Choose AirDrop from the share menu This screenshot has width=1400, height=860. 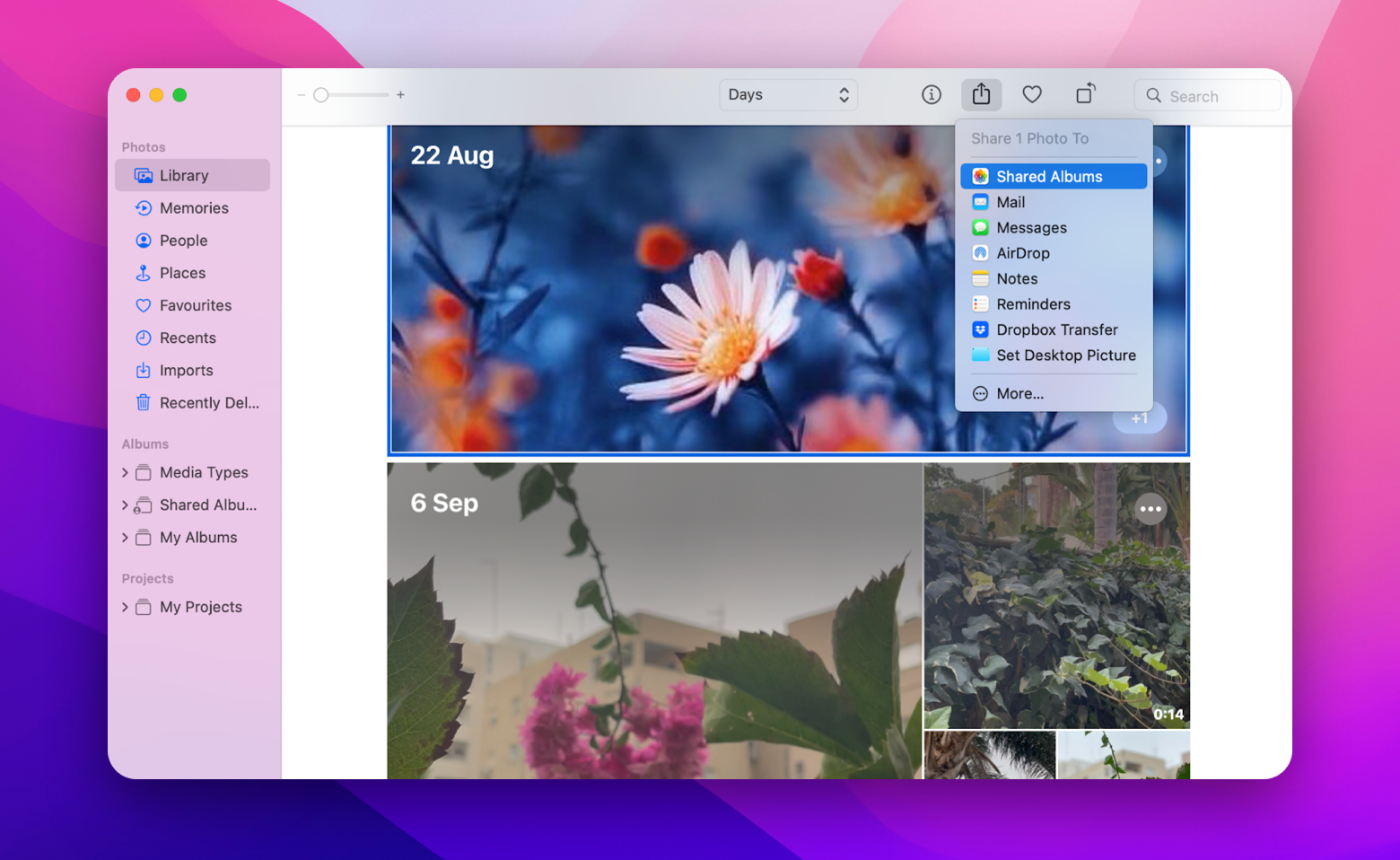coord(1023,252)
